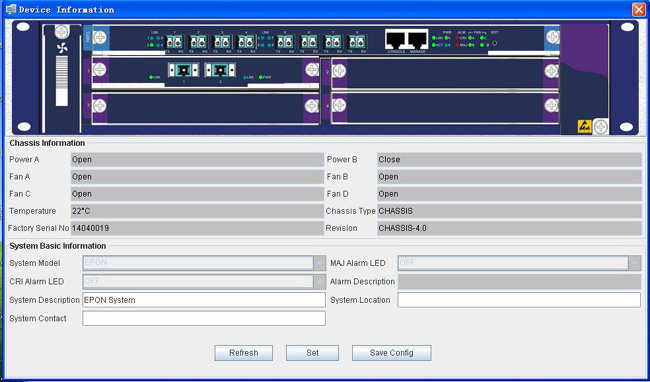
Task: Click the CONSOLE RJ45 port
Action: tap(395, 39)
